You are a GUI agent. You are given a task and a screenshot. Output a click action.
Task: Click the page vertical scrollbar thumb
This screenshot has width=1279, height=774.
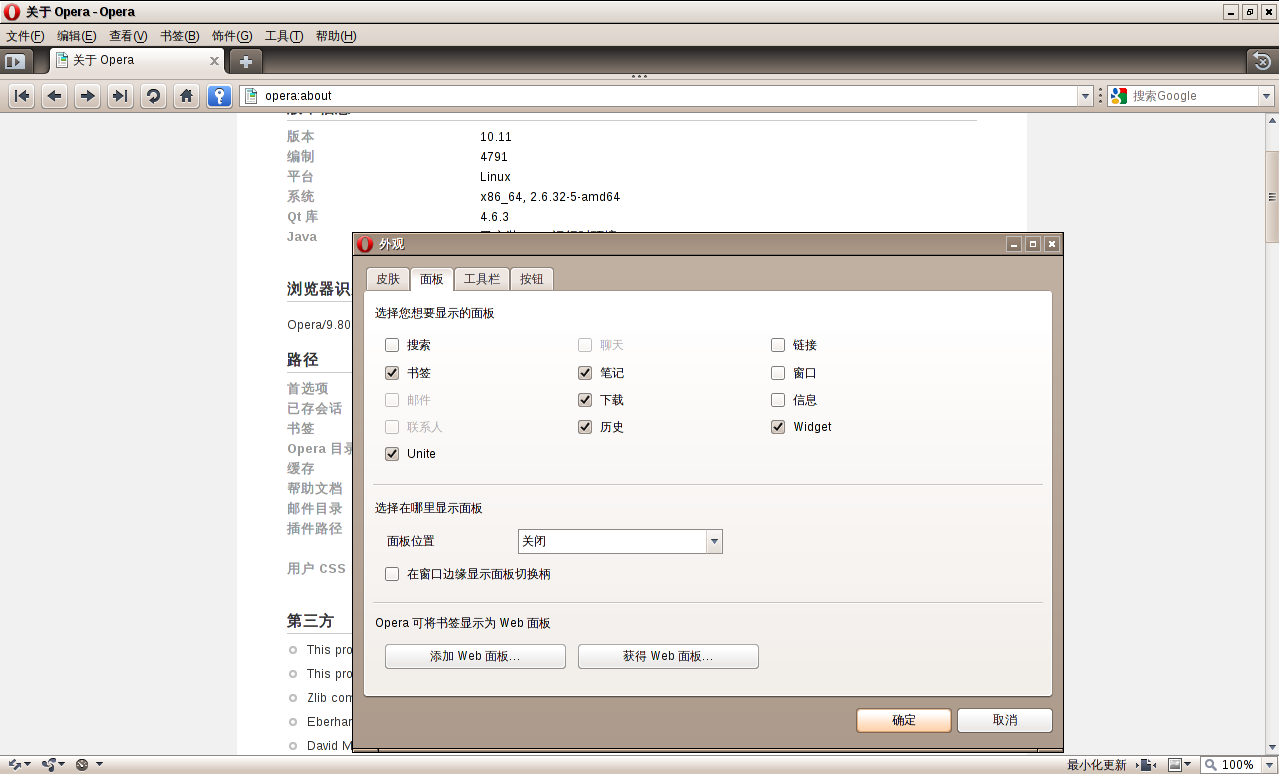point(1272,196)
